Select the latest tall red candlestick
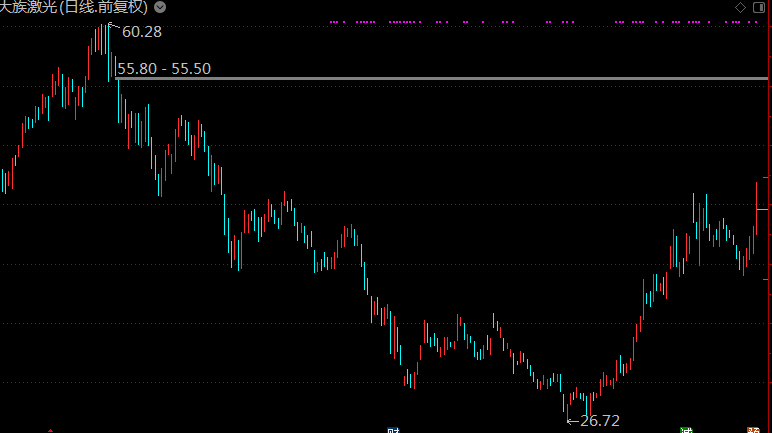 [757, 208]
